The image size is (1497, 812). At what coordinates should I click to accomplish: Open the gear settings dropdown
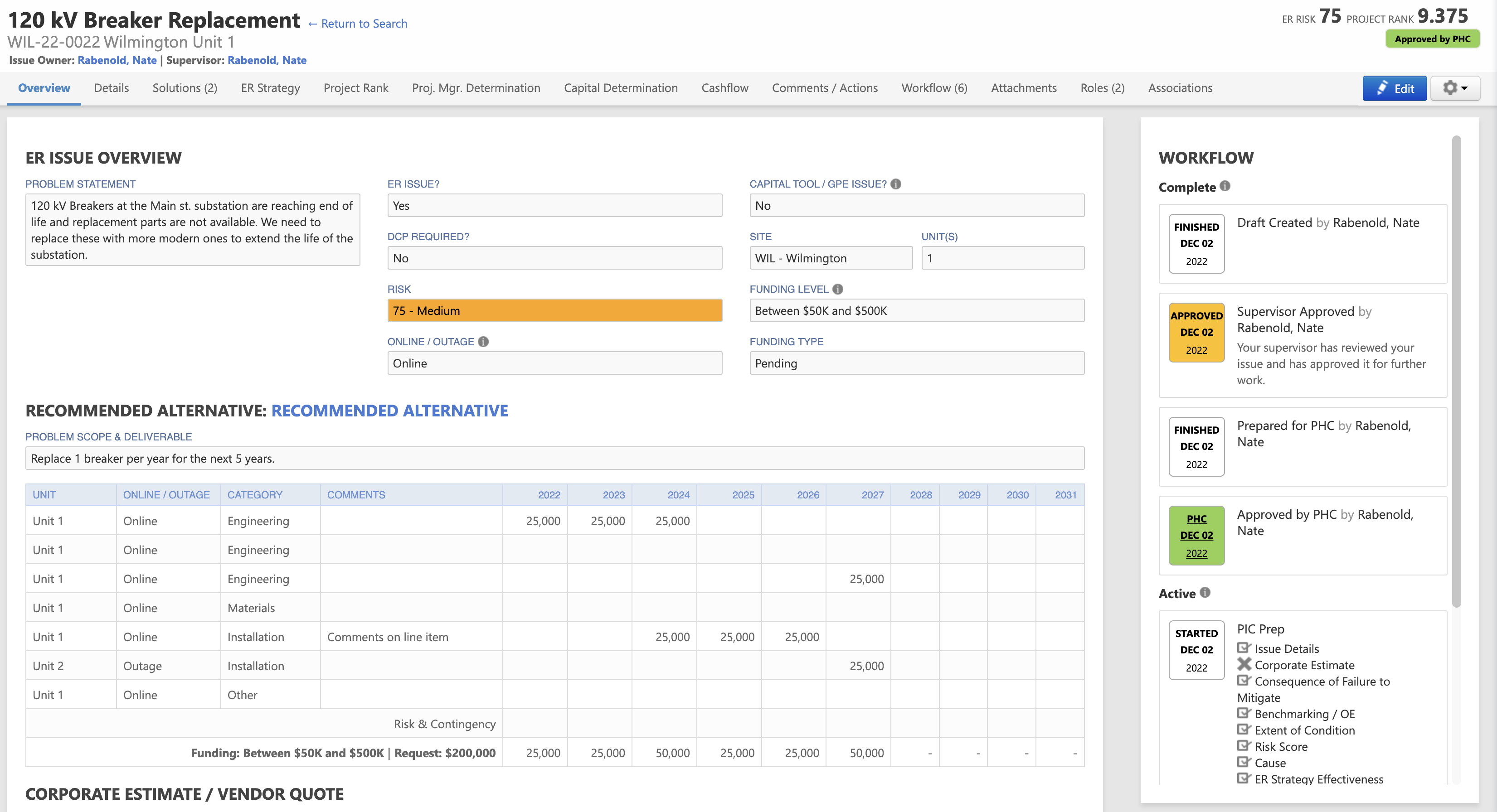pos(1454,88)
